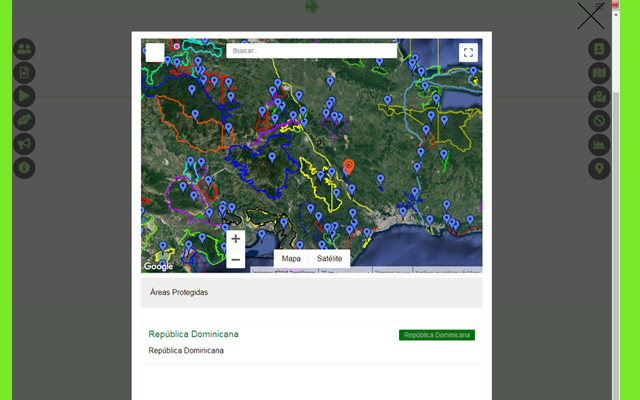Toggle fullscreen view of the map
The height and width of the screenshot is (400, 640).
468,53
